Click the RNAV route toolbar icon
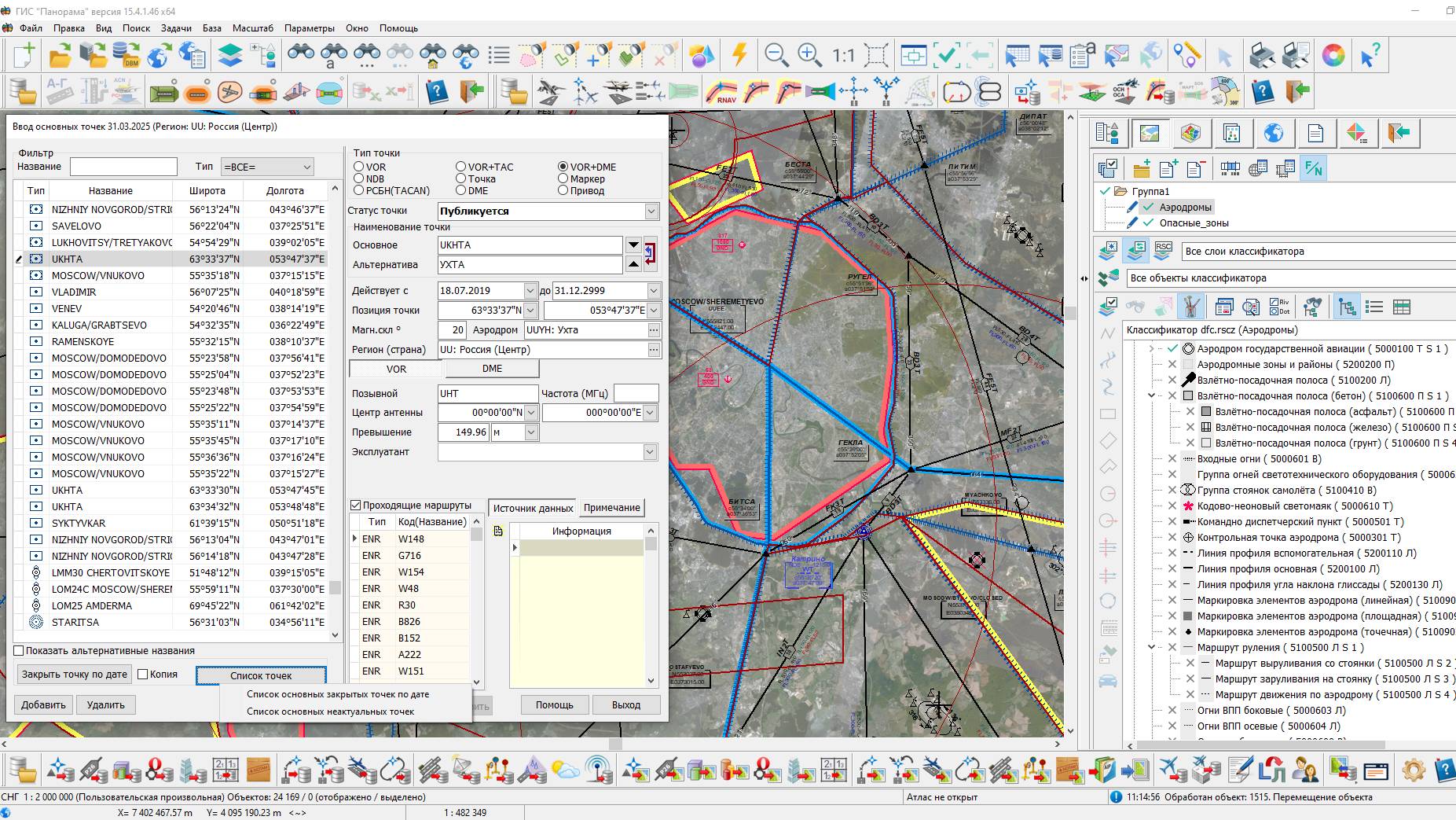1456x820 pixels. pos(721,93)
